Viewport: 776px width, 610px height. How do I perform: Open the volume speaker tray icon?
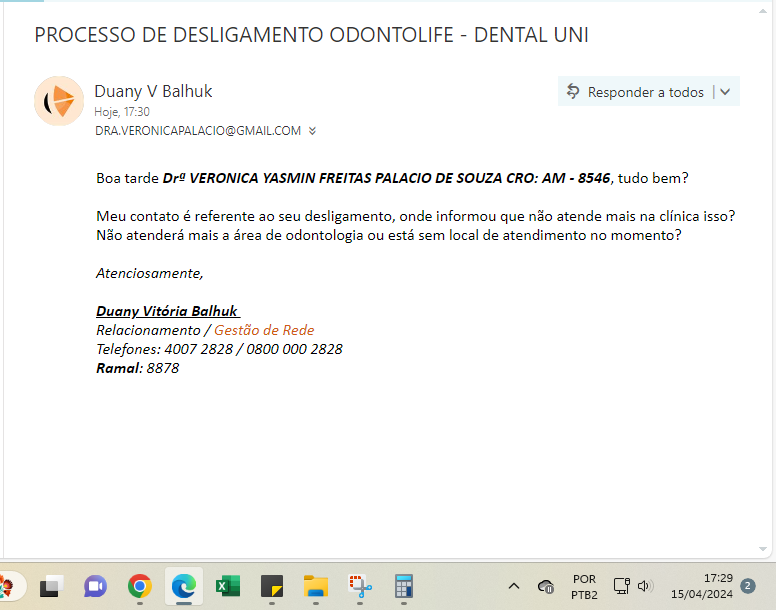point(645,586)
